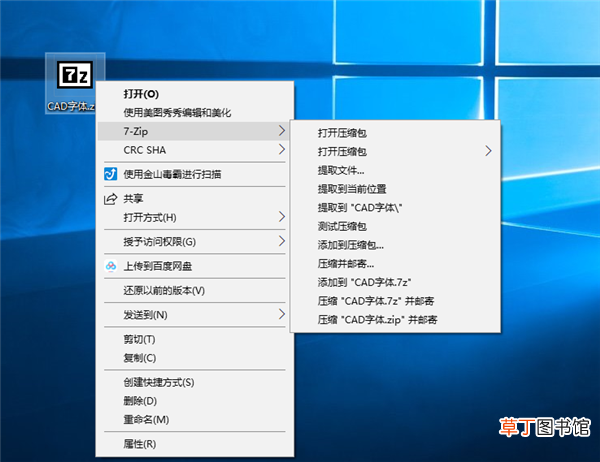Choose 剪切(T) to cut the file

194,339
